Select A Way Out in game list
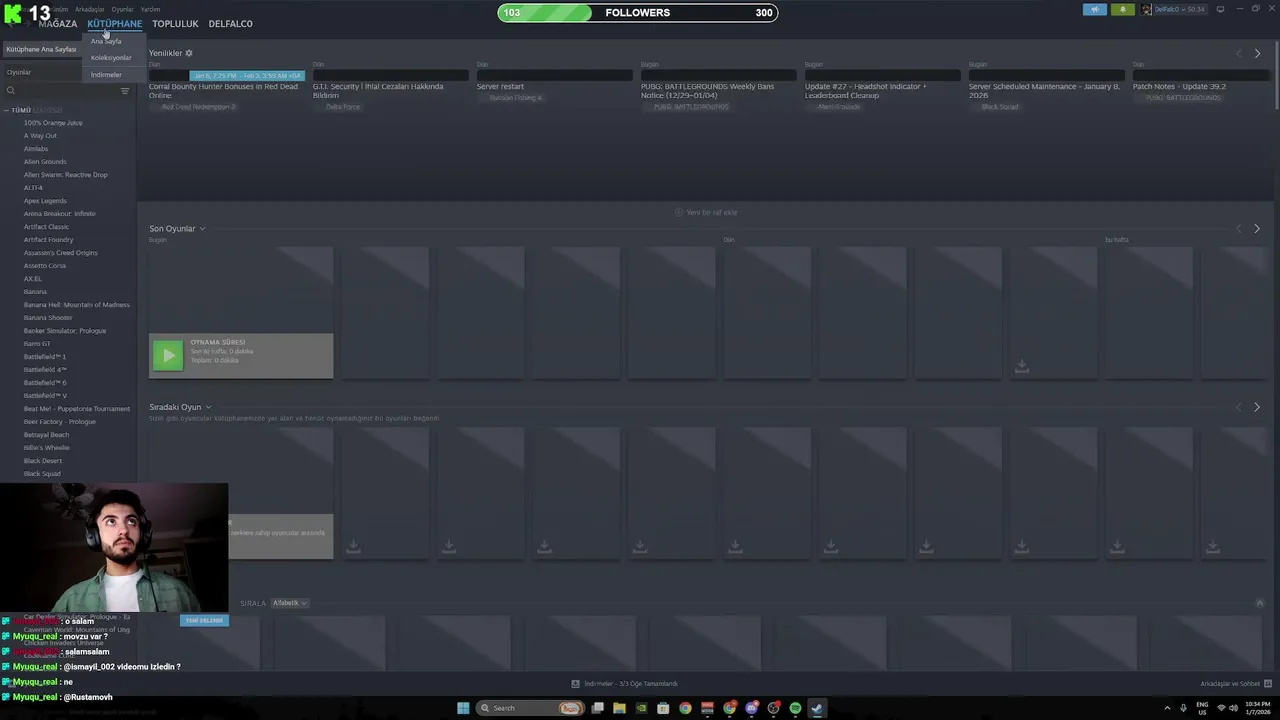1280x720 pixels. [x=40, y=136]
